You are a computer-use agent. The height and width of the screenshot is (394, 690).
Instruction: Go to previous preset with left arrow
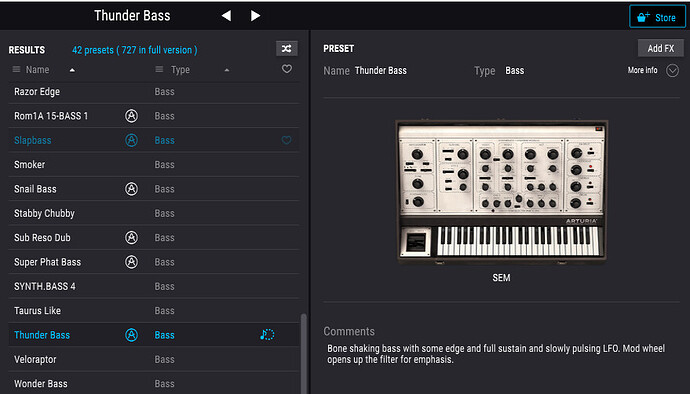[226, 16]
